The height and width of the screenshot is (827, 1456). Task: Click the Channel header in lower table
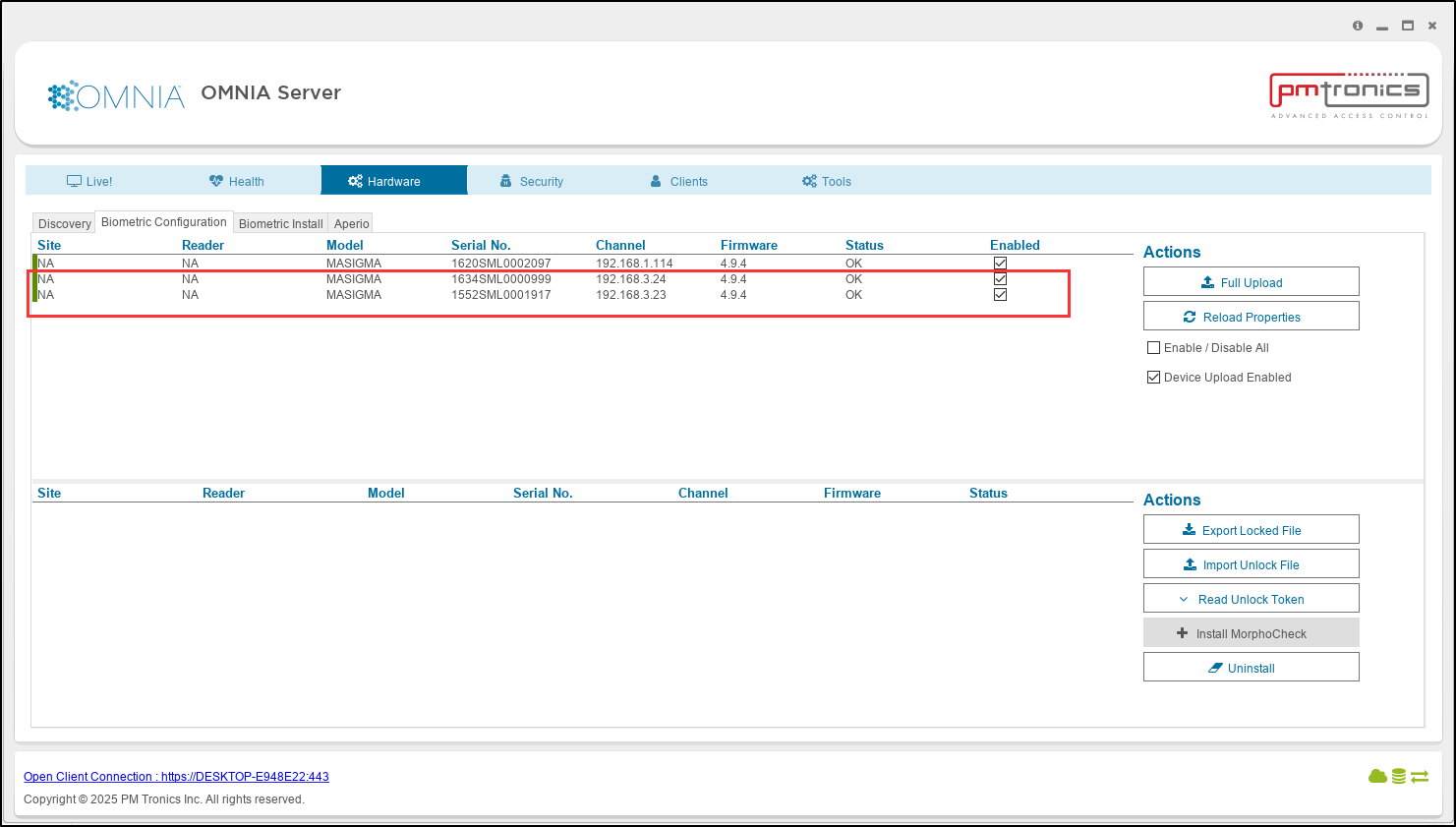(703, 494)
